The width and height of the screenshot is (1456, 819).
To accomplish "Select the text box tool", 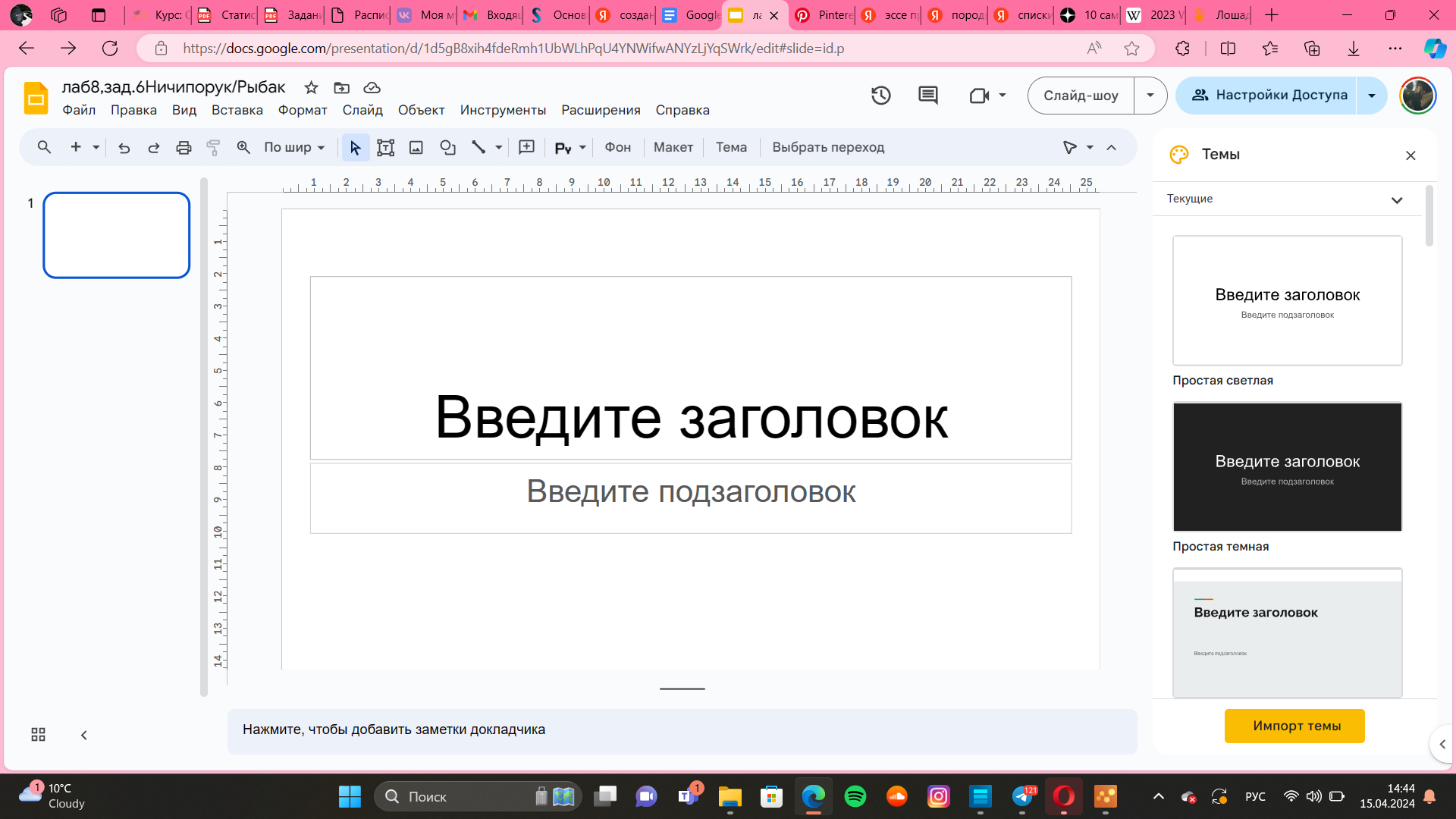I will tap(385, 147).
